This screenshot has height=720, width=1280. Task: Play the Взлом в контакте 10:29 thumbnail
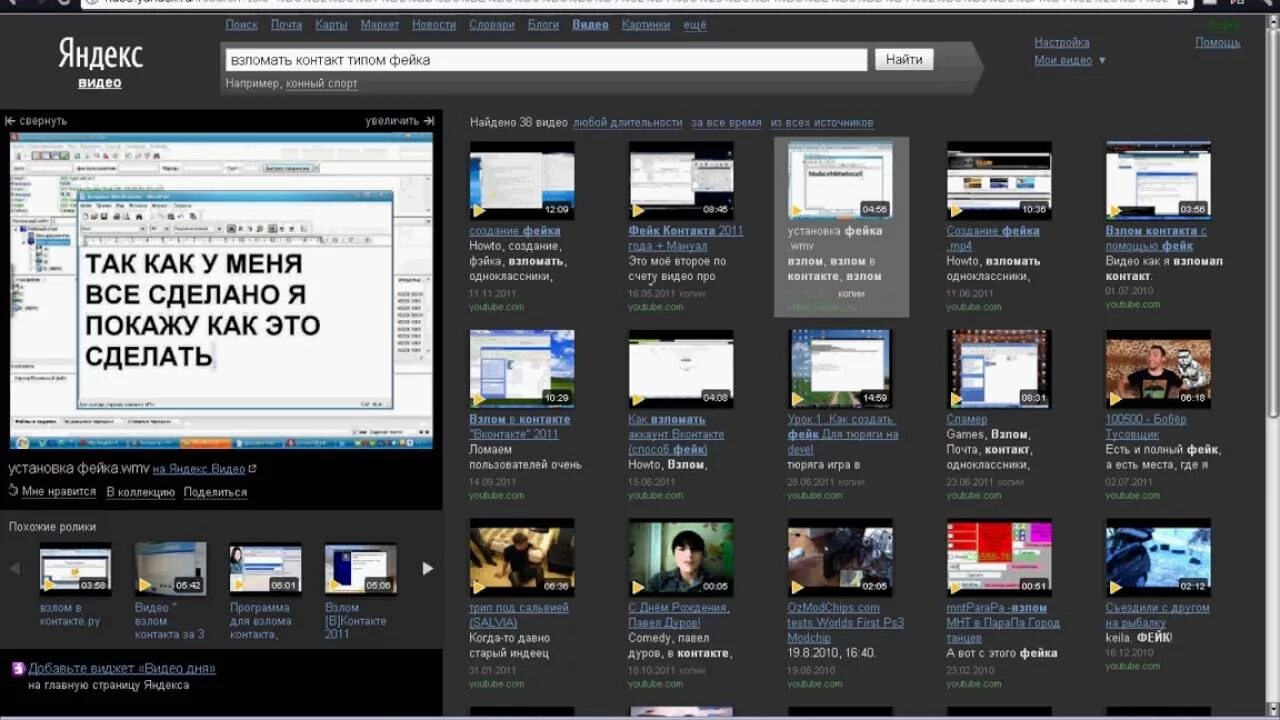(x=522, y=369)
